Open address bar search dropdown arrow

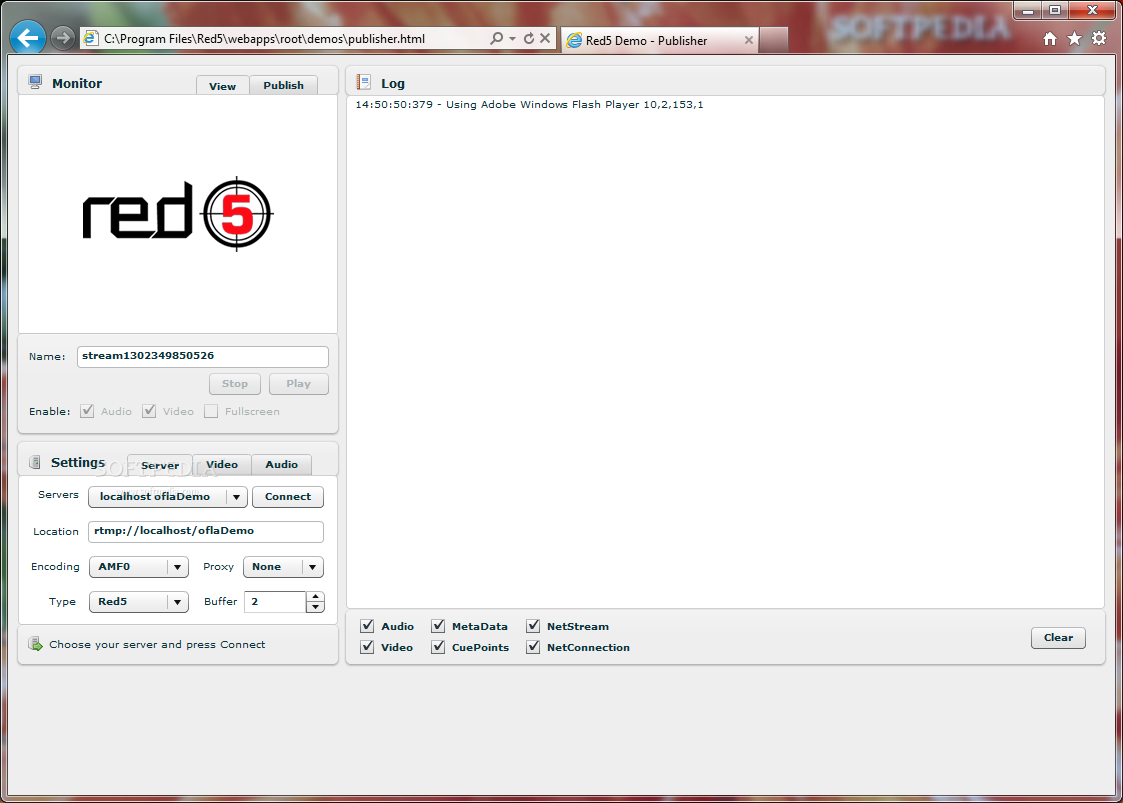(512, 39)
